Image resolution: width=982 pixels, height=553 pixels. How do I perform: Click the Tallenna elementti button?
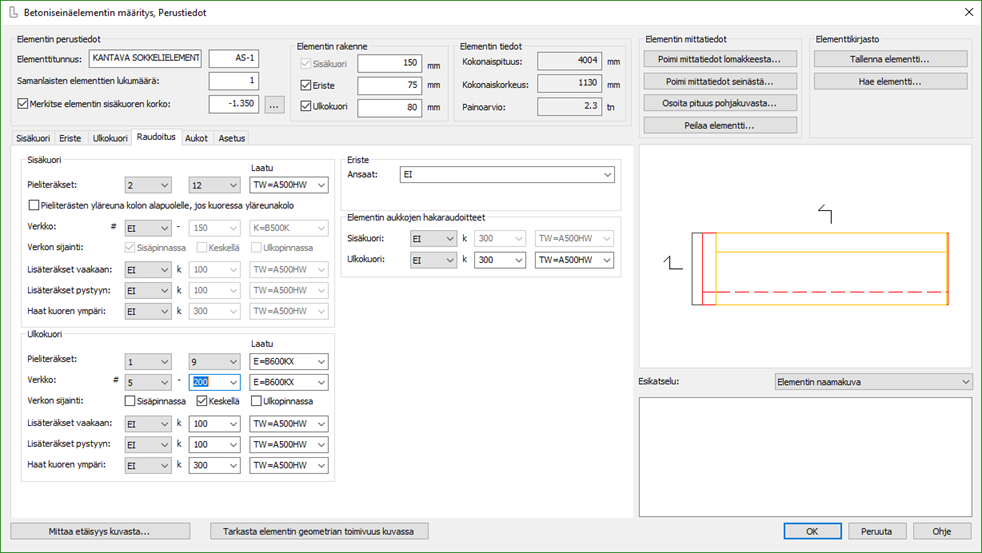point(890,59)
